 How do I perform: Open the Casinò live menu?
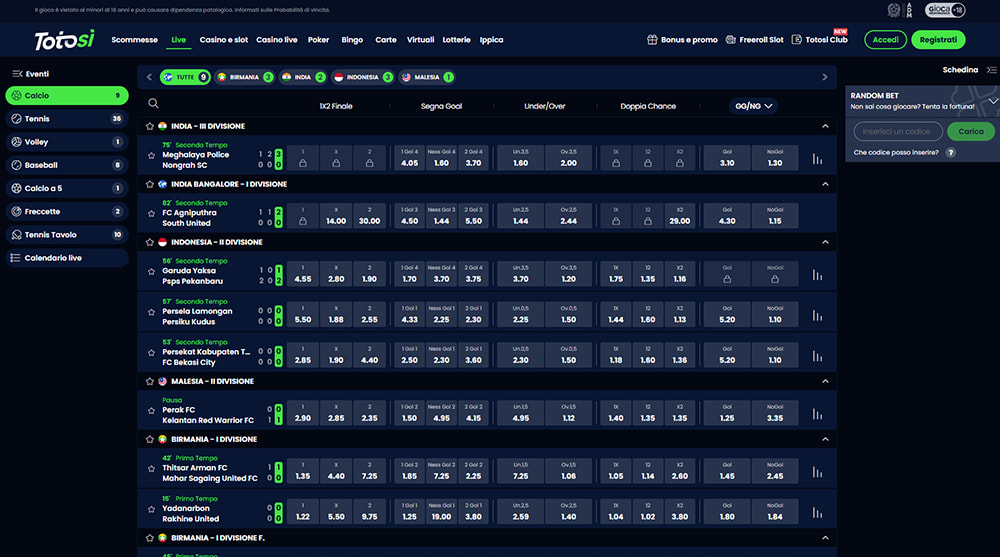(277, 40)
